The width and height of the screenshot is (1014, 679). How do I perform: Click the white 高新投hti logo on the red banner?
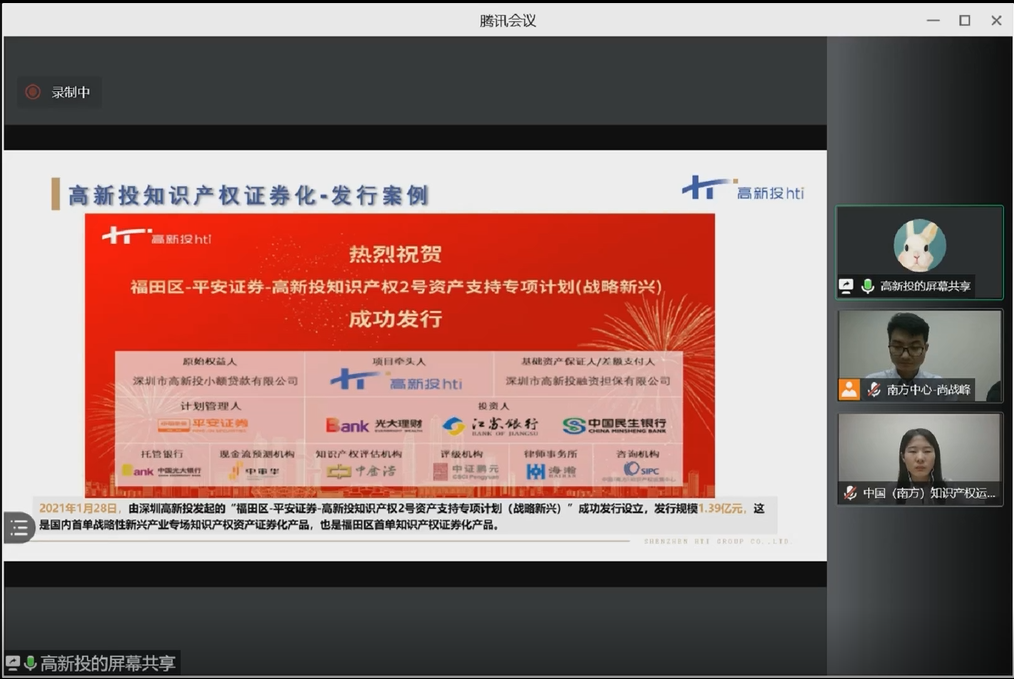[x=156, y=236]
